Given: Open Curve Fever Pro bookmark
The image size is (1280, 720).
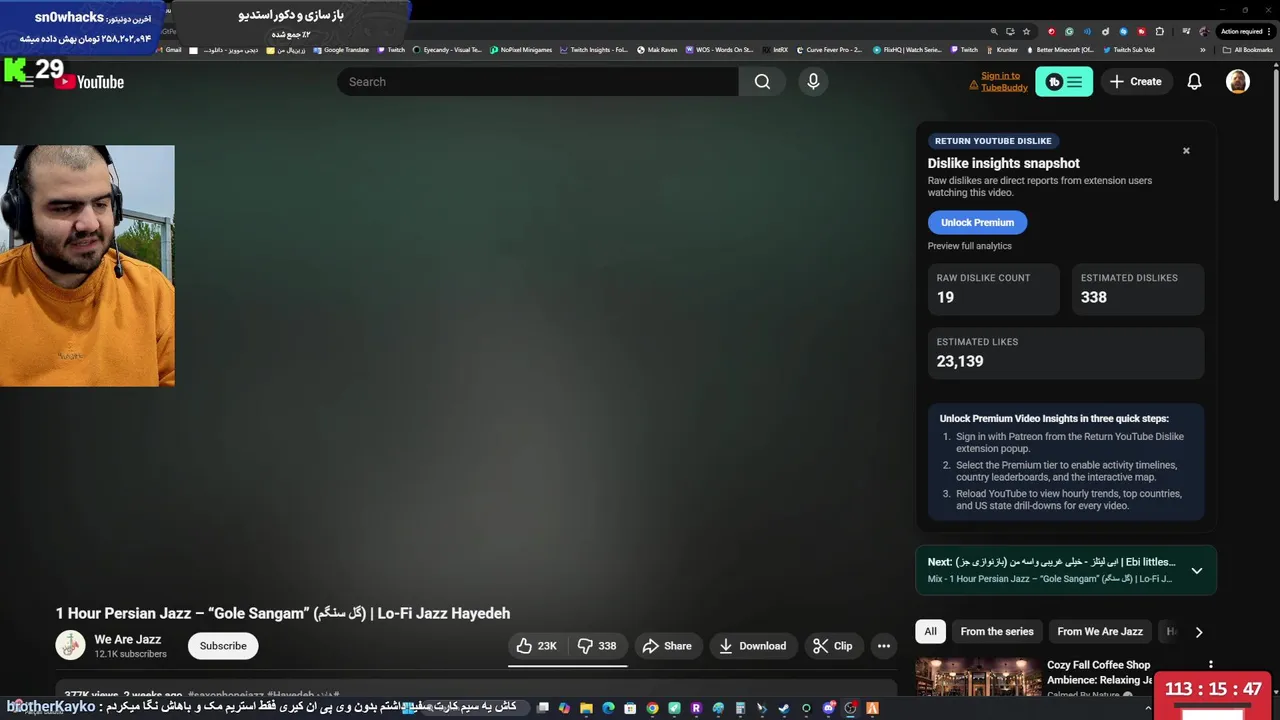Looking at the screenshot, I should [x=829, y=50].
